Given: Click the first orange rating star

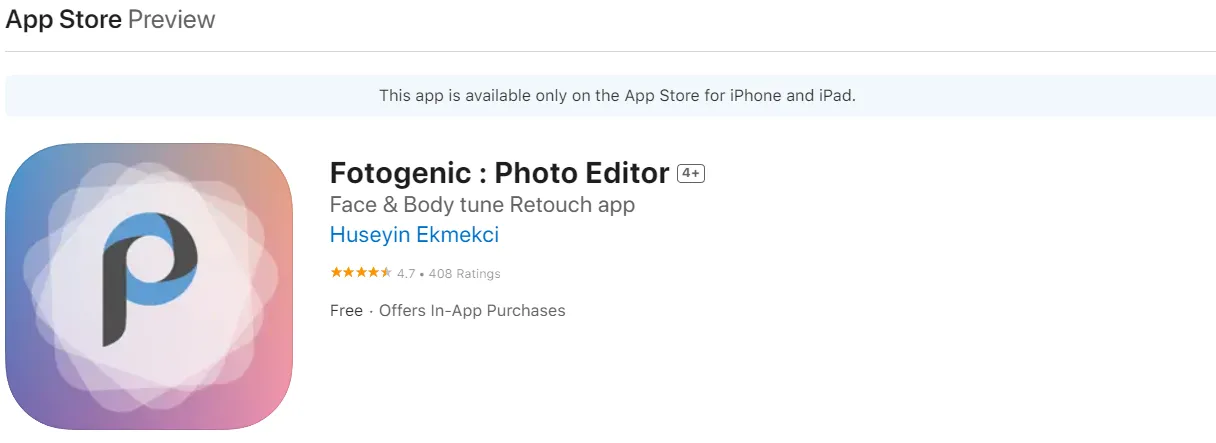Looking at the screenshot, I should click(x=336, y=273).
